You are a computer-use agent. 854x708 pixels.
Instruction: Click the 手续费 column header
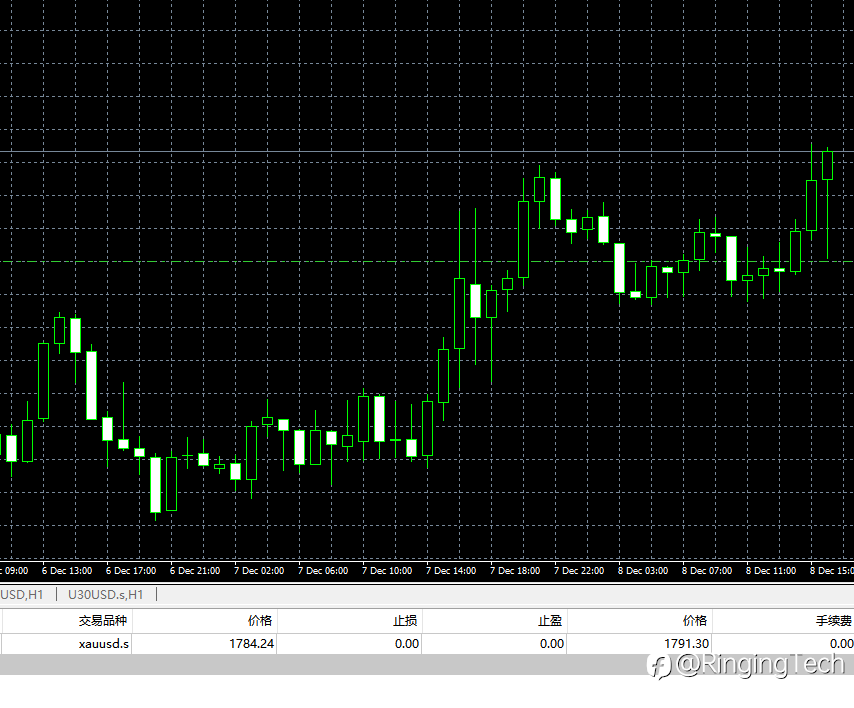pos(834,620)
